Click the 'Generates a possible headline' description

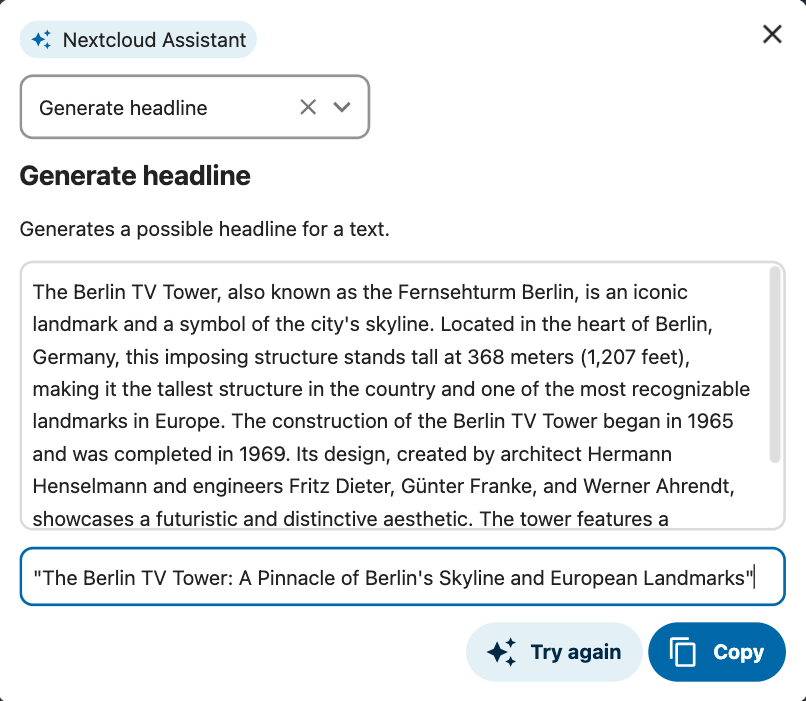click(205, 229)
